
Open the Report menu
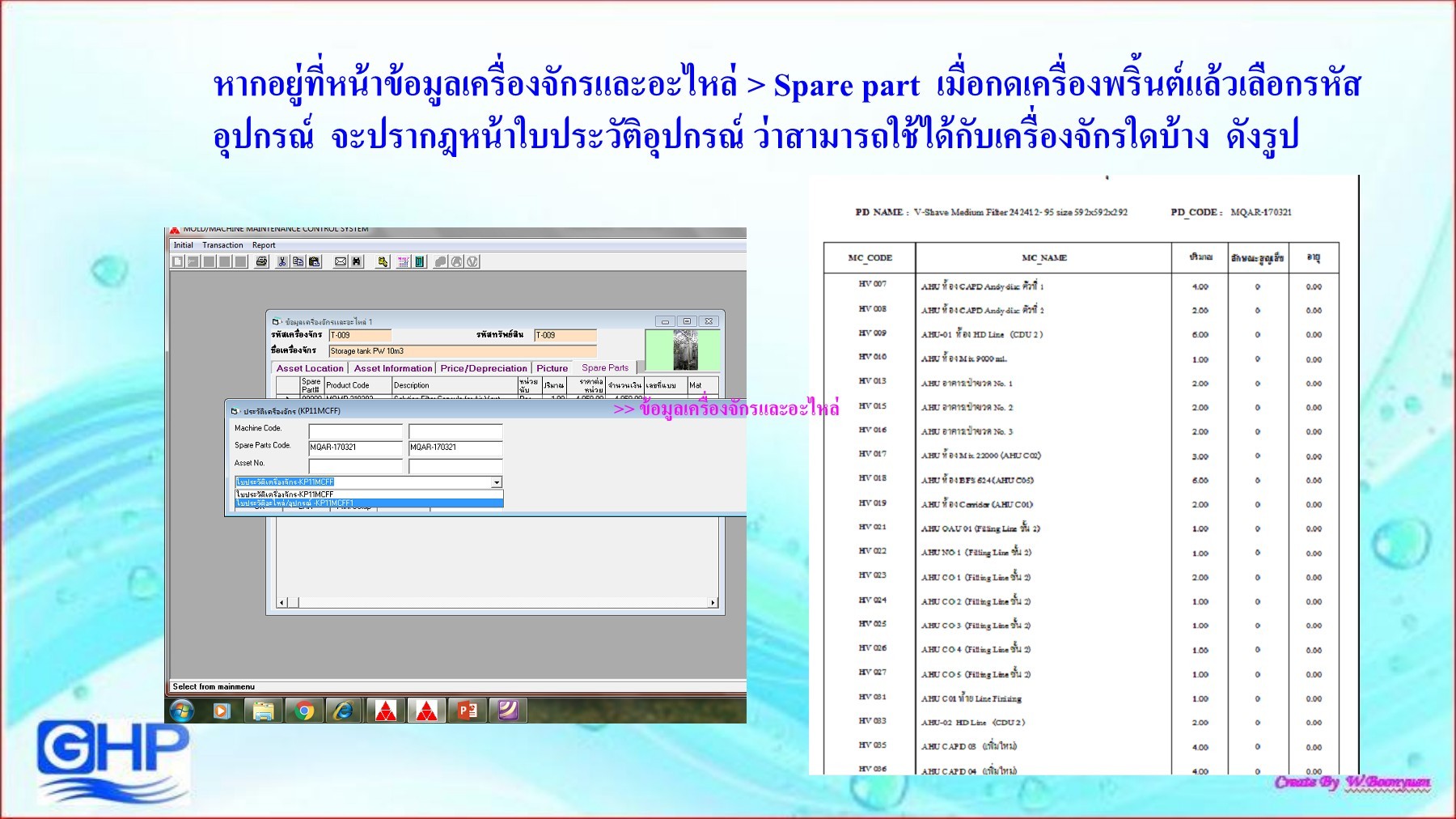264,244
